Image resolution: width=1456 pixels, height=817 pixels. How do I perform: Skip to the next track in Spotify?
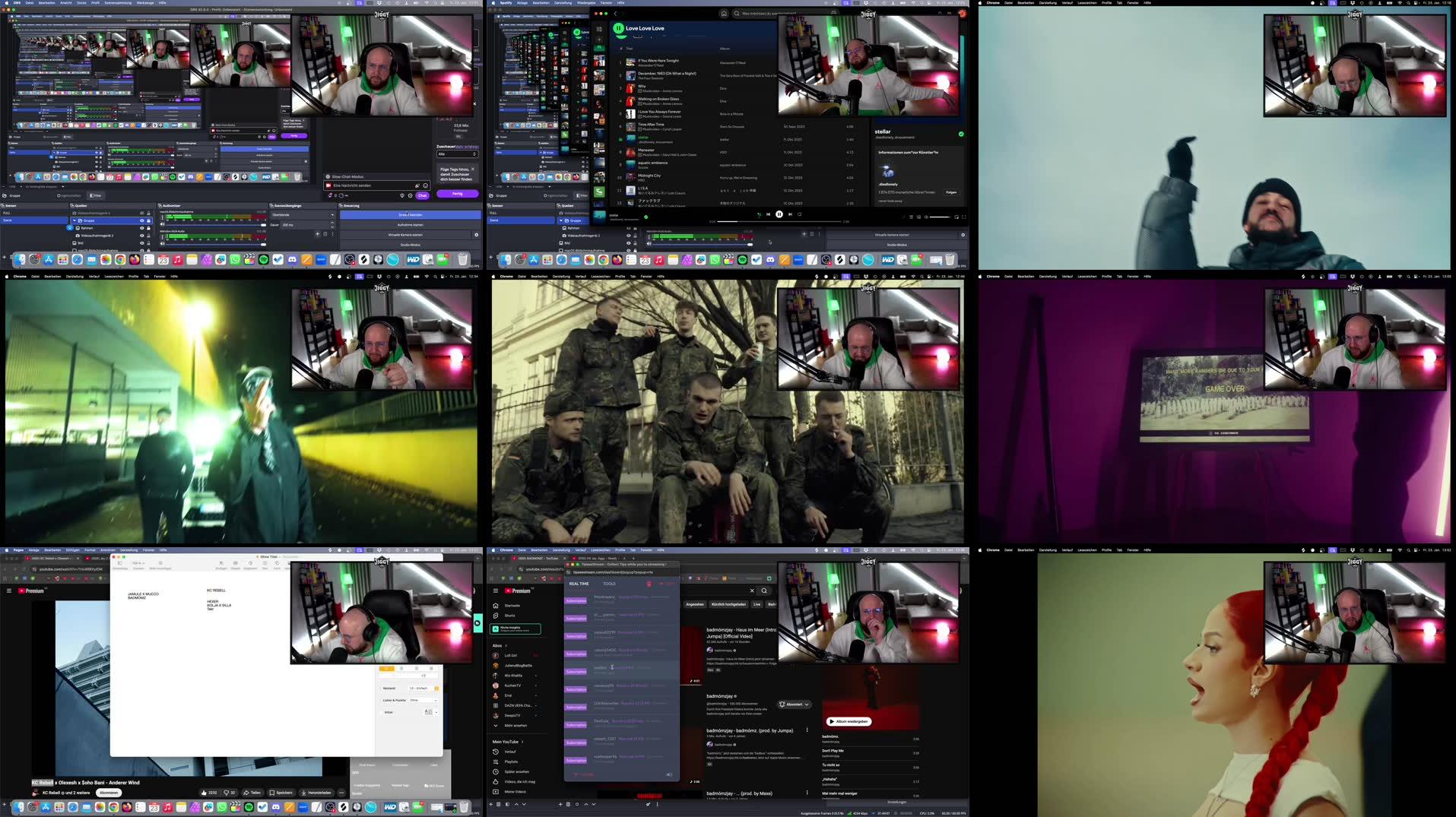coord(790,214)
